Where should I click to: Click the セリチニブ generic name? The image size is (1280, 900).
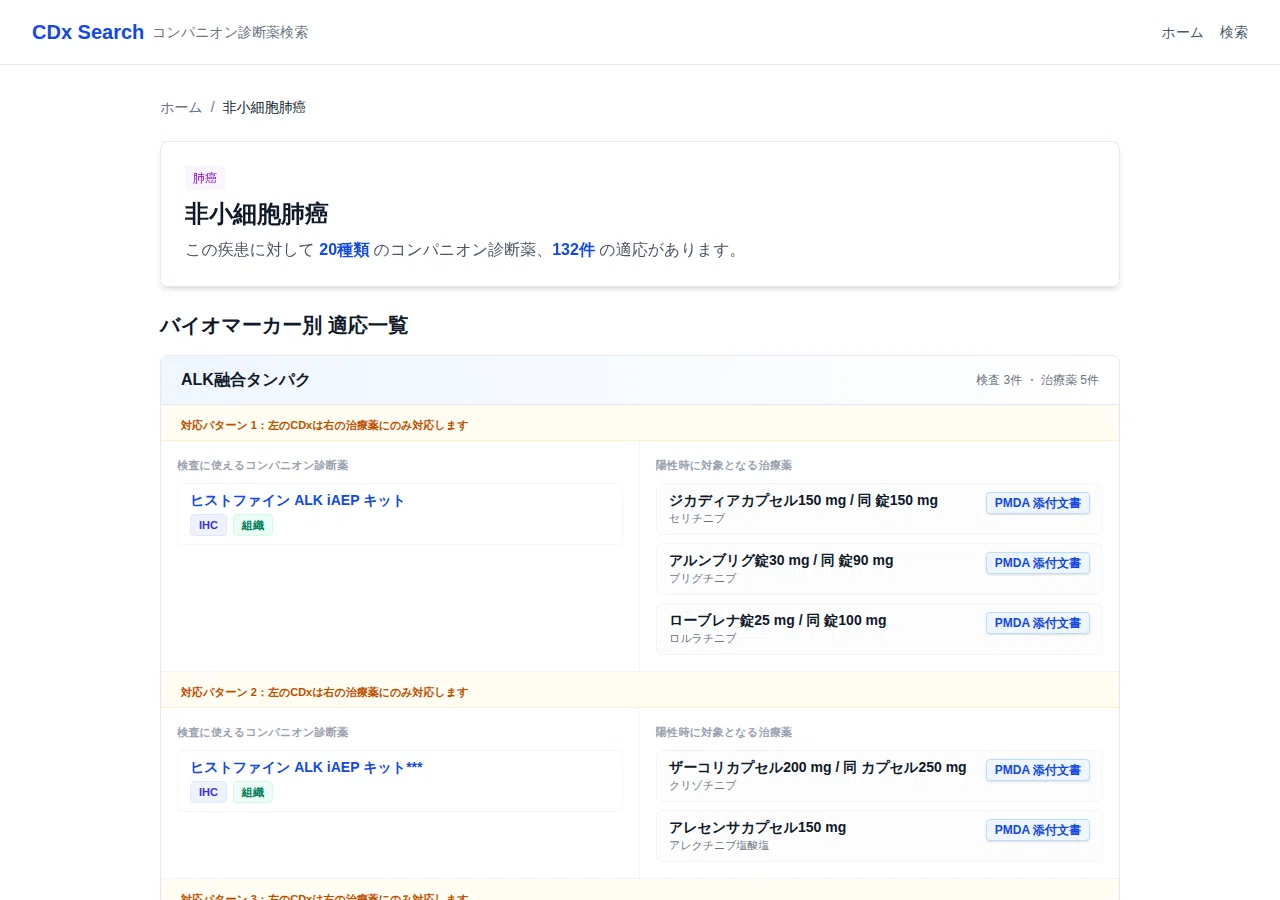pyautogui.click(x=697, y=518)
